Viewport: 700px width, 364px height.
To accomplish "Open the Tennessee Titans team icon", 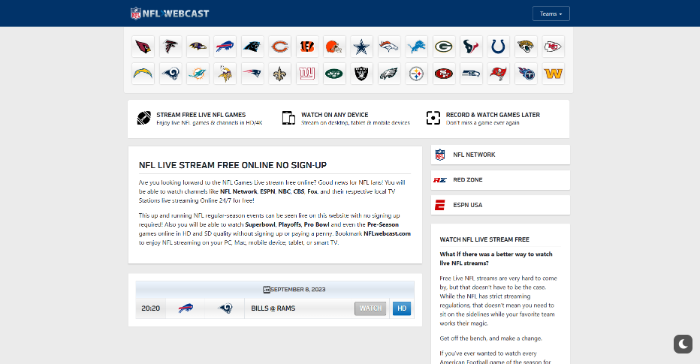I will pos(526,74).
